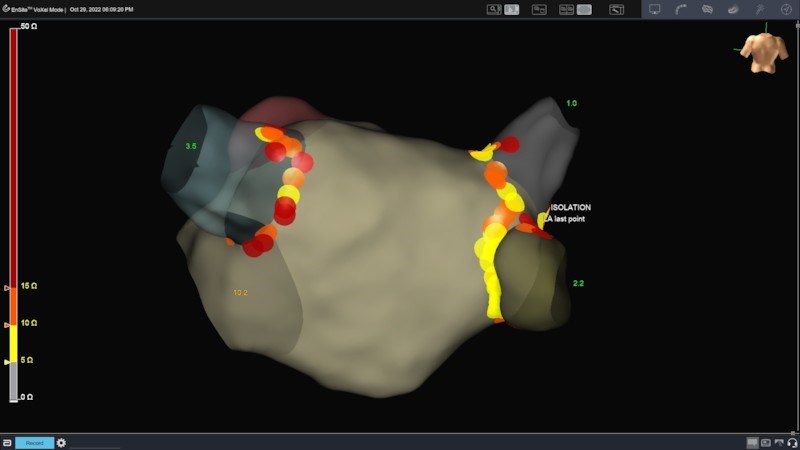Screen dimensions: 800x450
Task: Click the compass navigation icon at top right
Action: click(x=785, y=9)
